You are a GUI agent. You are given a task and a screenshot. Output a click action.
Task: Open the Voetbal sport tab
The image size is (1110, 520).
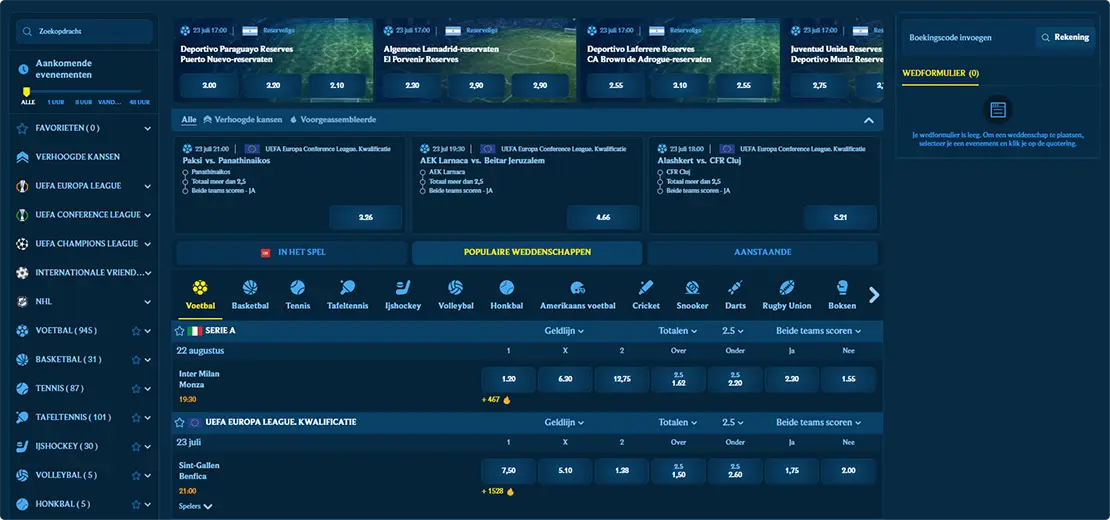click(200, 295)
